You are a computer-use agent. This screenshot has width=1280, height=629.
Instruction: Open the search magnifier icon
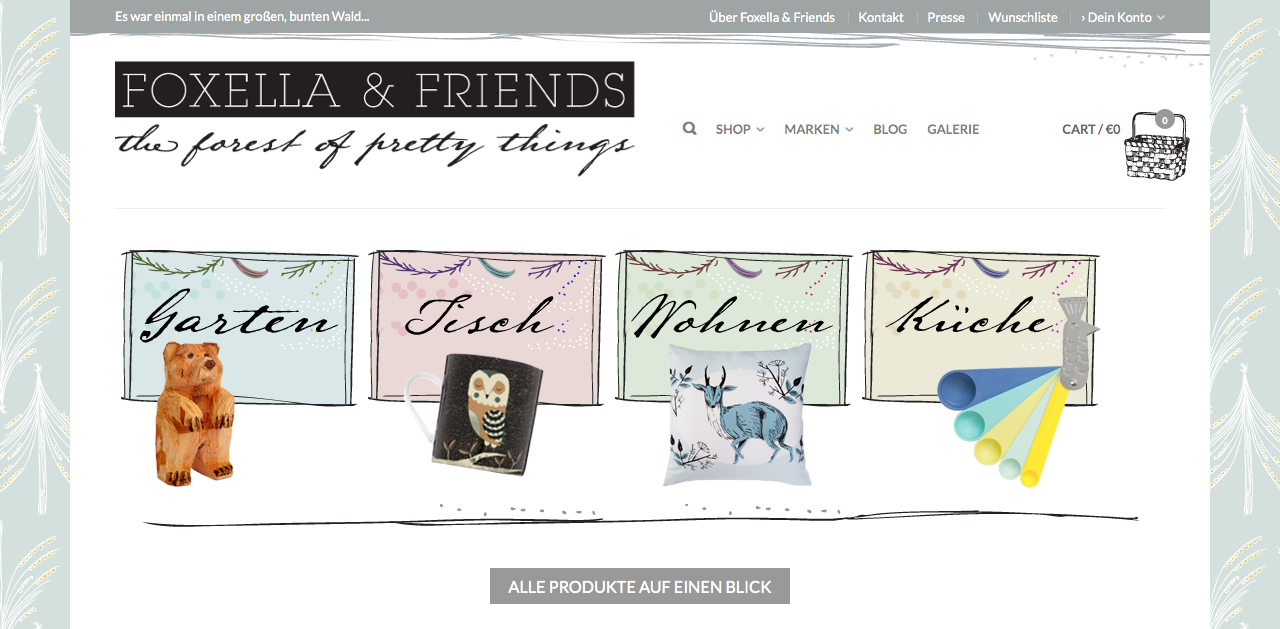pos(689,129)
